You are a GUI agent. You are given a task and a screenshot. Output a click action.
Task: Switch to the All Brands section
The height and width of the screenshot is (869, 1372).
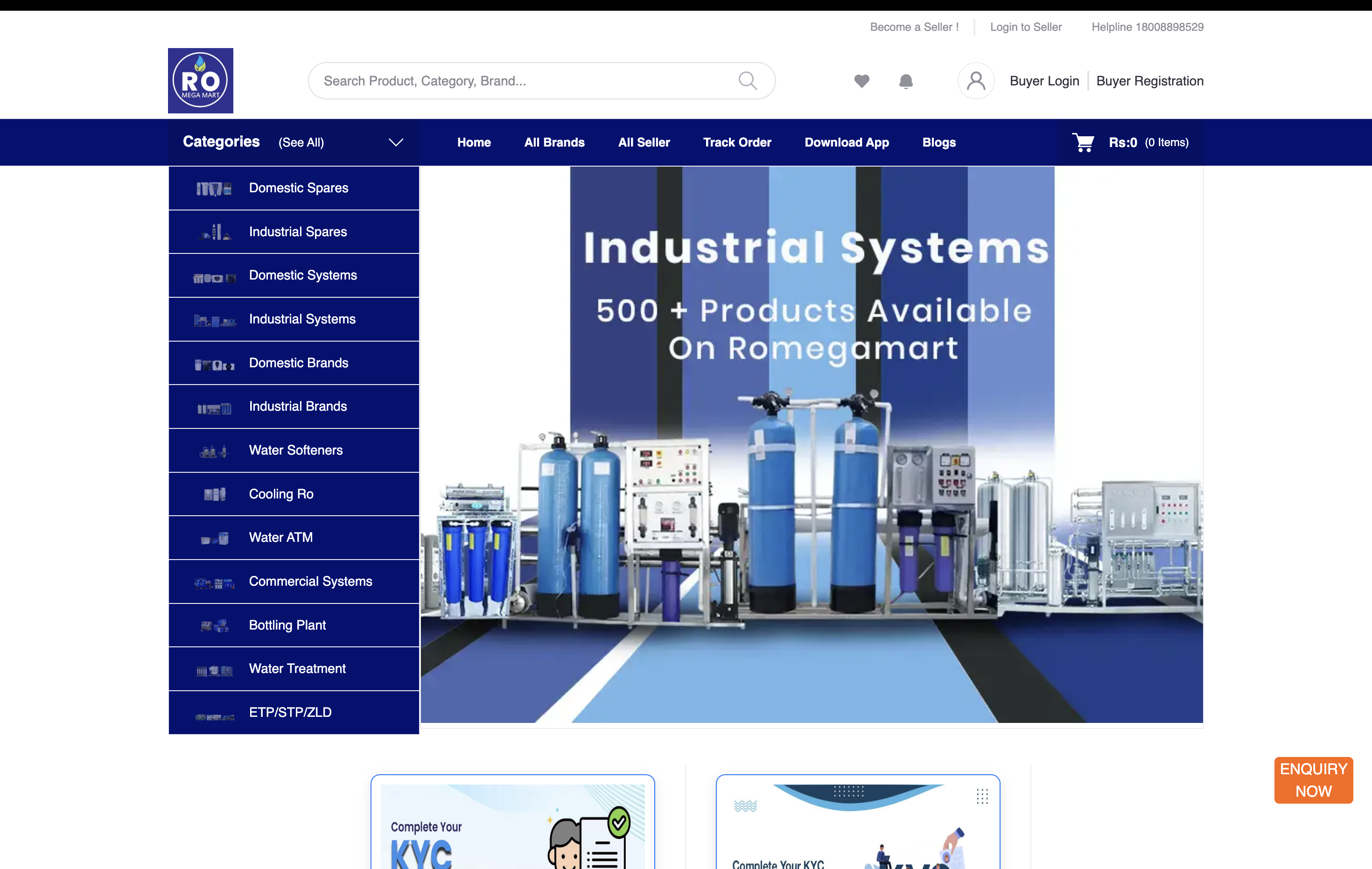[x=554, y=142]
